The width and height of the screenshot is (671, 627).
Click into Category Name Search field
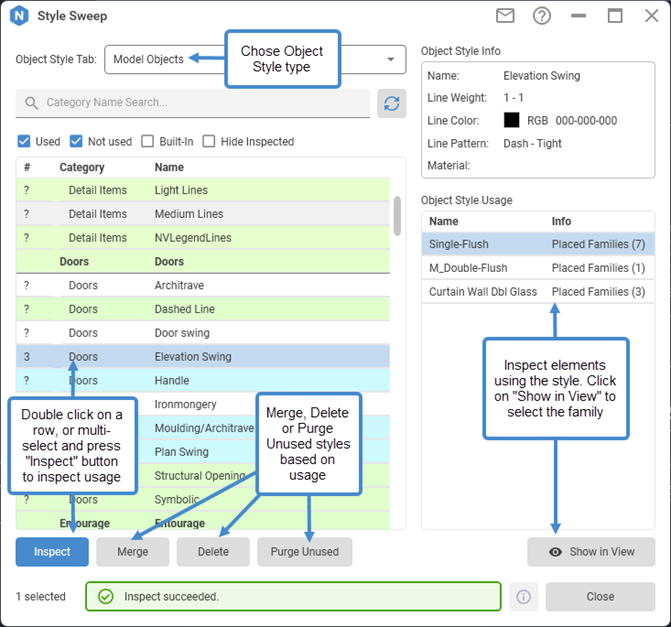193,103
